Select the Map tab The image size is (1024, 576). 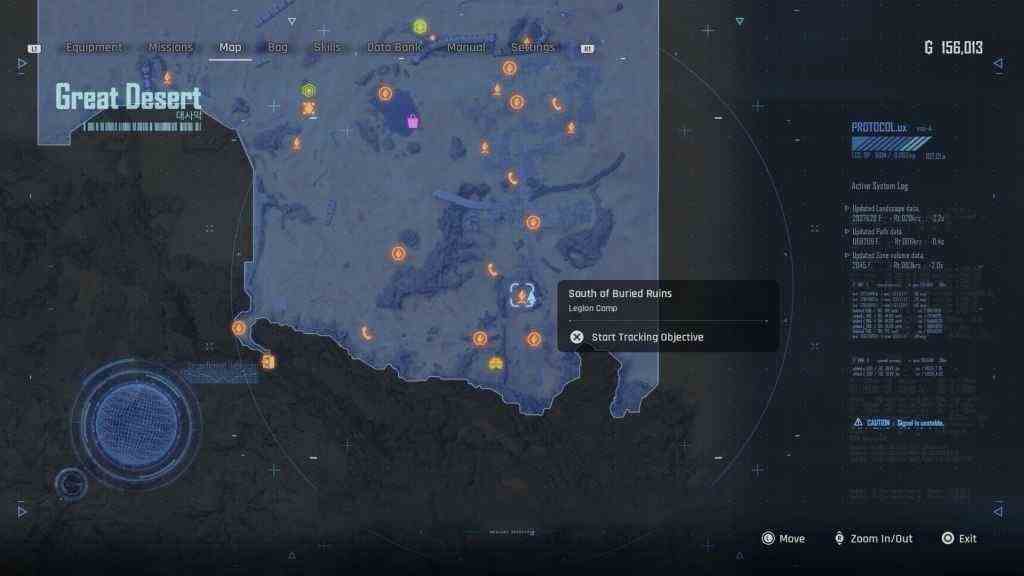(x=230, y=47)
